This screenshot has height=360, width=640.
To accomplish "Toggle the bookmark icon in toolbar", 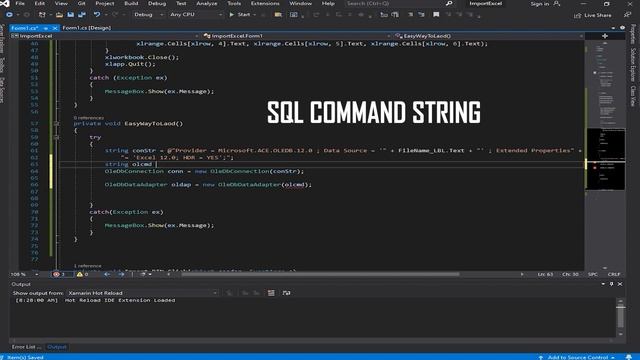I will (436, 15).
